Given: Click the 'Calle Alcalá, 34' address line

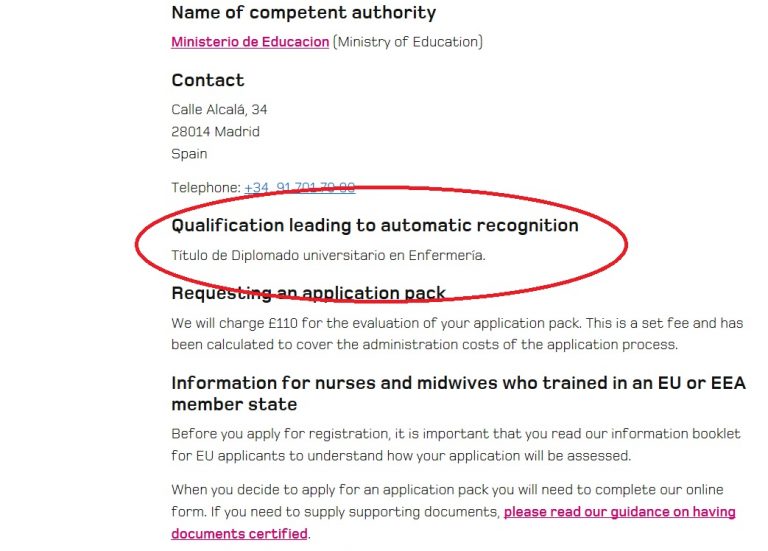Looking at the screenshot, I should [219, 109].
